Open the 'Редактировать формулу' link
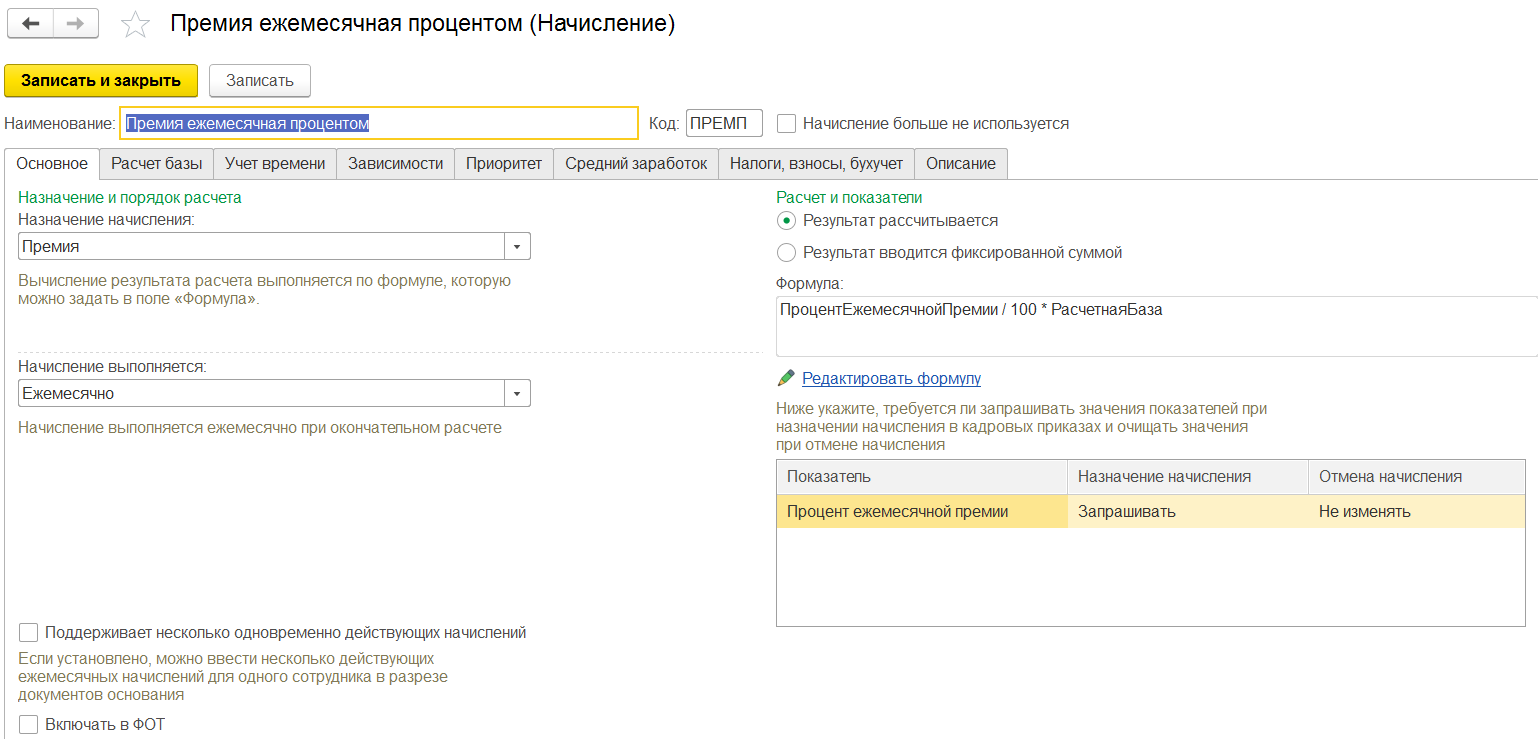Viewport: 1538px width, 739px height. (891, 378)
